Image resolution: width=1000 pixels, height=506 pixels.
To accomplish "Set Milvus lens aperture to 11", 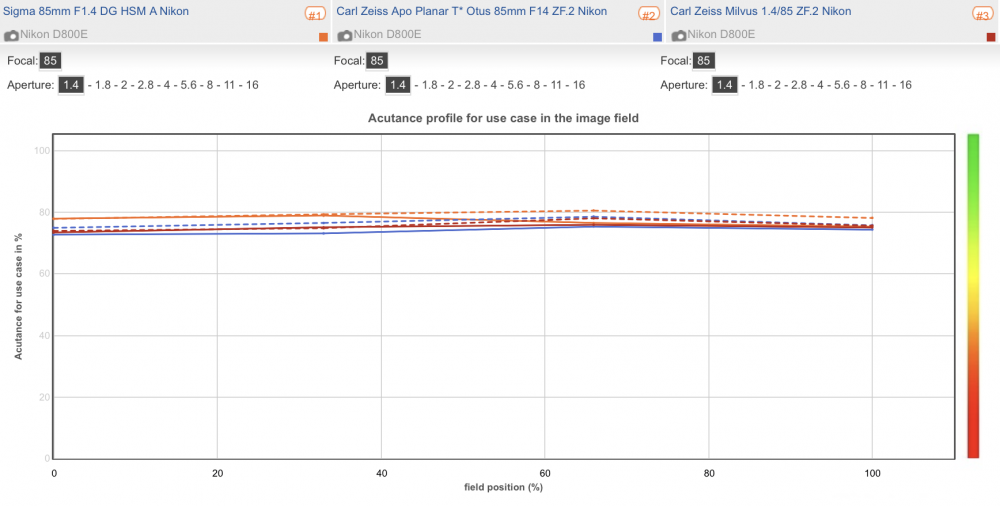I will click(883, 85).
